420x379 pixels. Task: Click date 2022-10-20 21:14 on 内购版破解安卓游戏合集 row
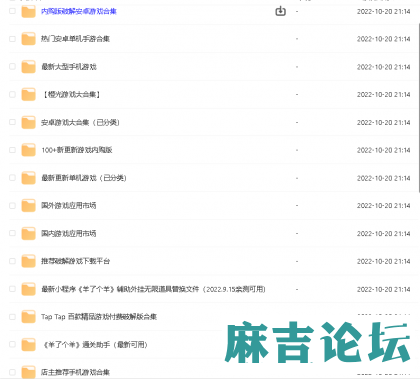click(383, 11)
